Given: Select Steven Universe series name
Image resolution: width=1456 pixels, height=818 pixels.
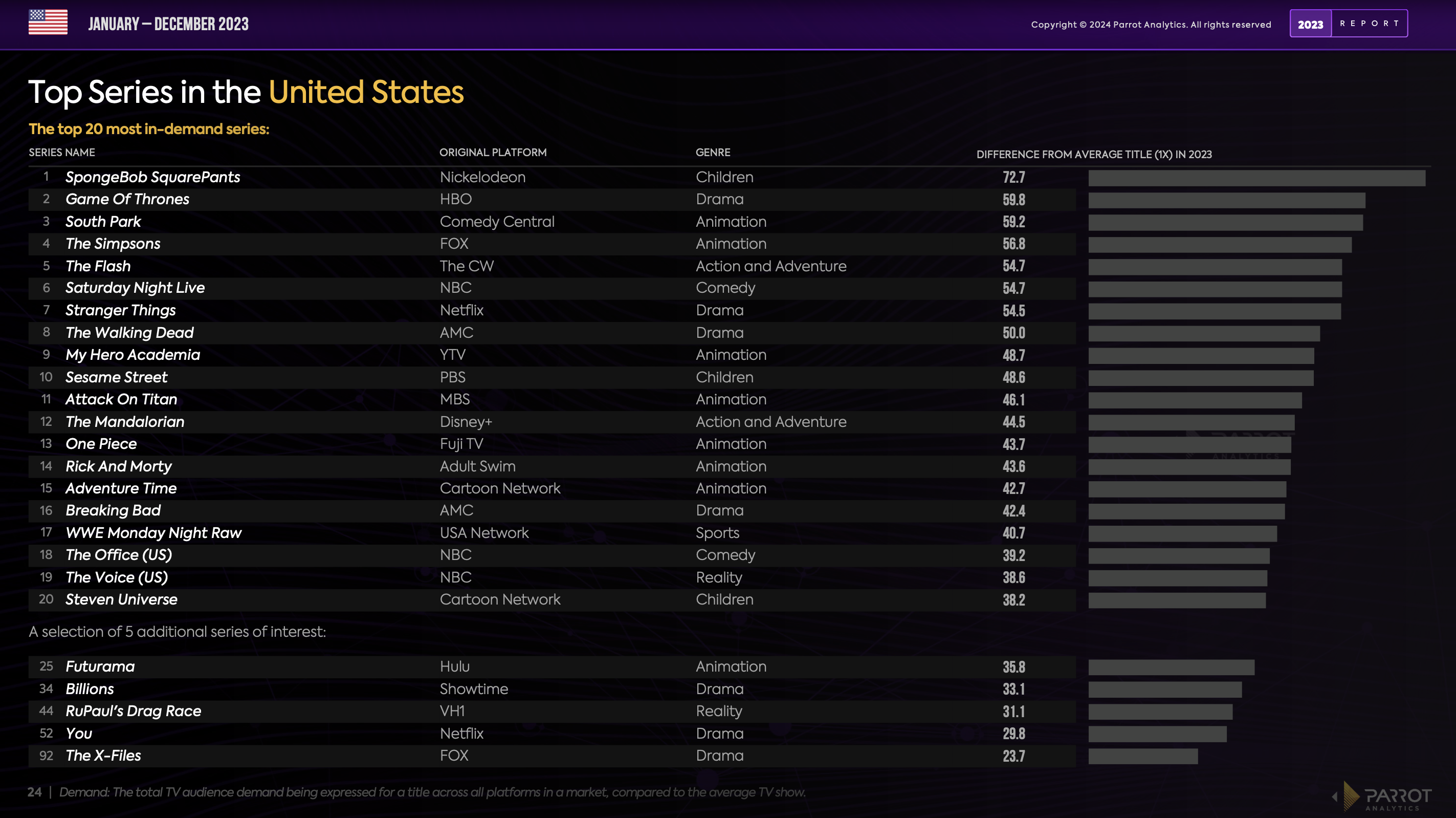Looking at the screenshot, I should 122,599.
